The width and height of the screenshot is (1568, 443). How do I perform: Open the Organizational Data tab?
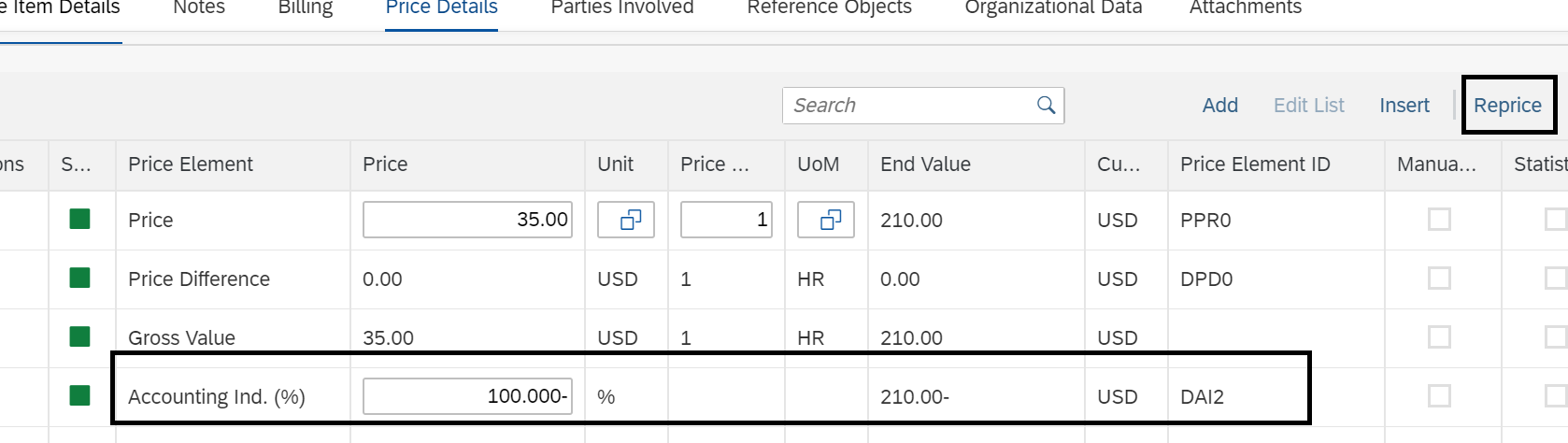tap(1053, 8)
